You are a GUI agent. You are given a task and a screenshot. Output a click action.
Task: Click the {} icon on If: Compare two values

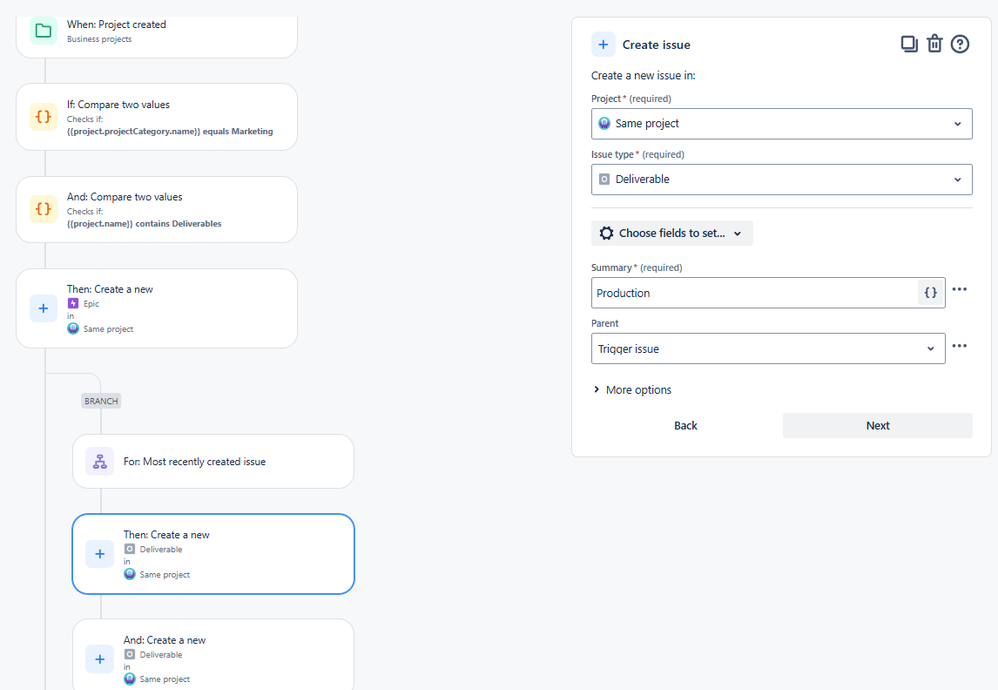pos(41,117)
